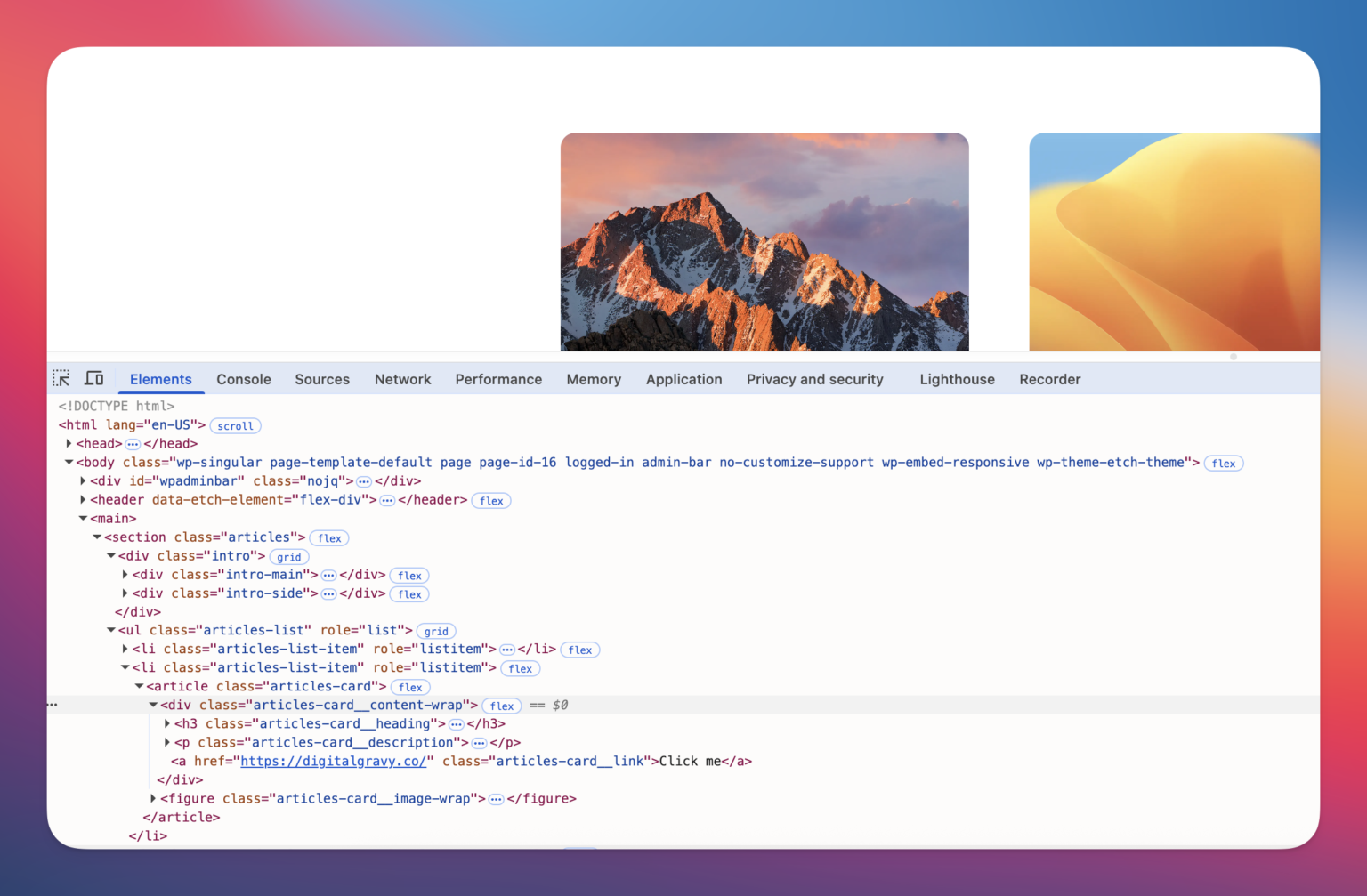Screen dimensions: 1367x896
Task: Click the ellipsis inside header element
Action: 387,500
